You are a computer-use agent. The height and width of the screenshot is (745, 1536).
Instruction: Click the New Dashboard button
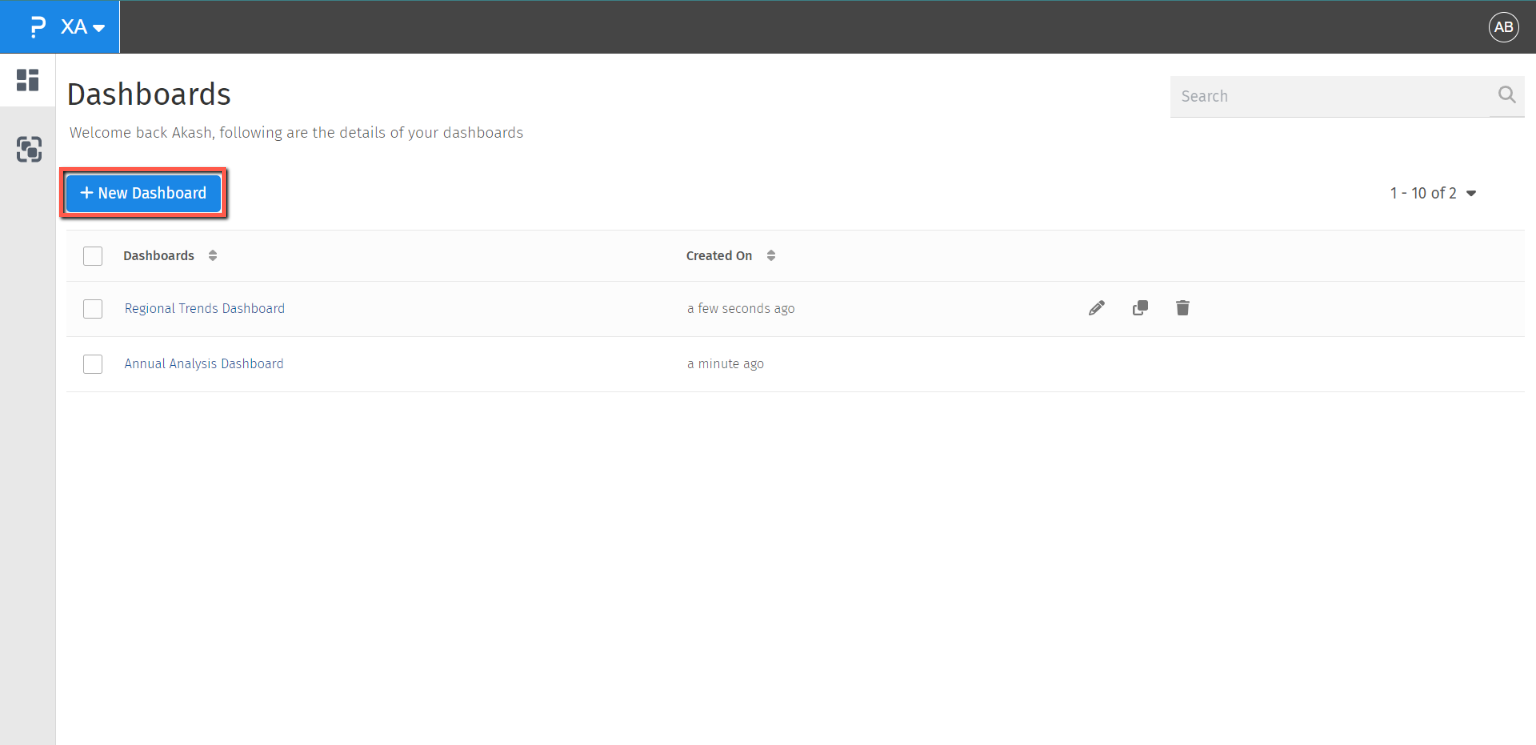[143, 193]
